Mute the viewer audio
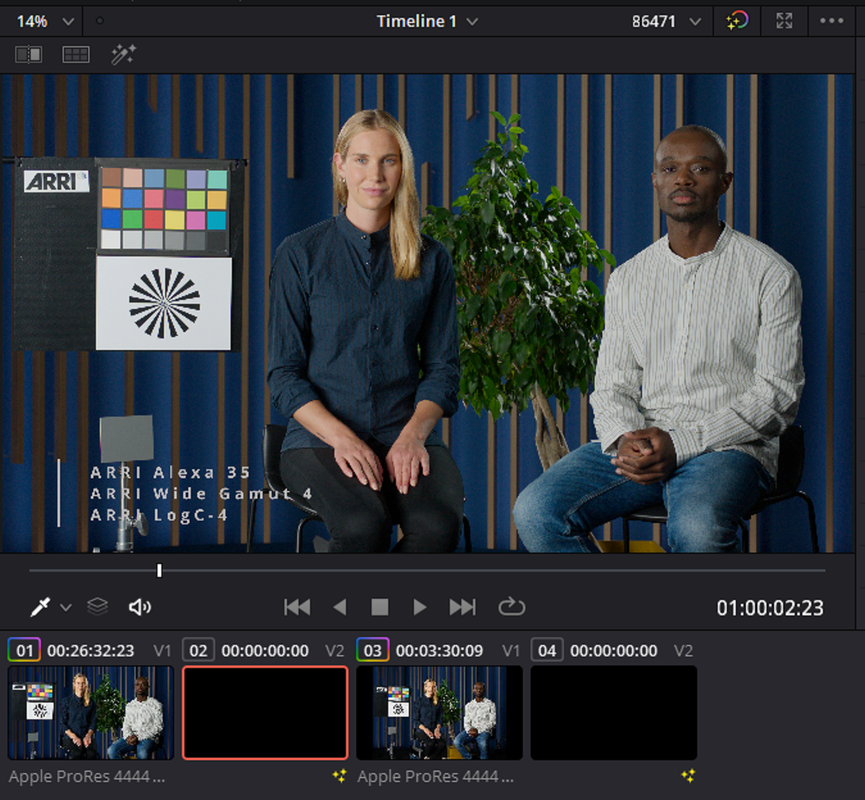 [x=140, y=607]
